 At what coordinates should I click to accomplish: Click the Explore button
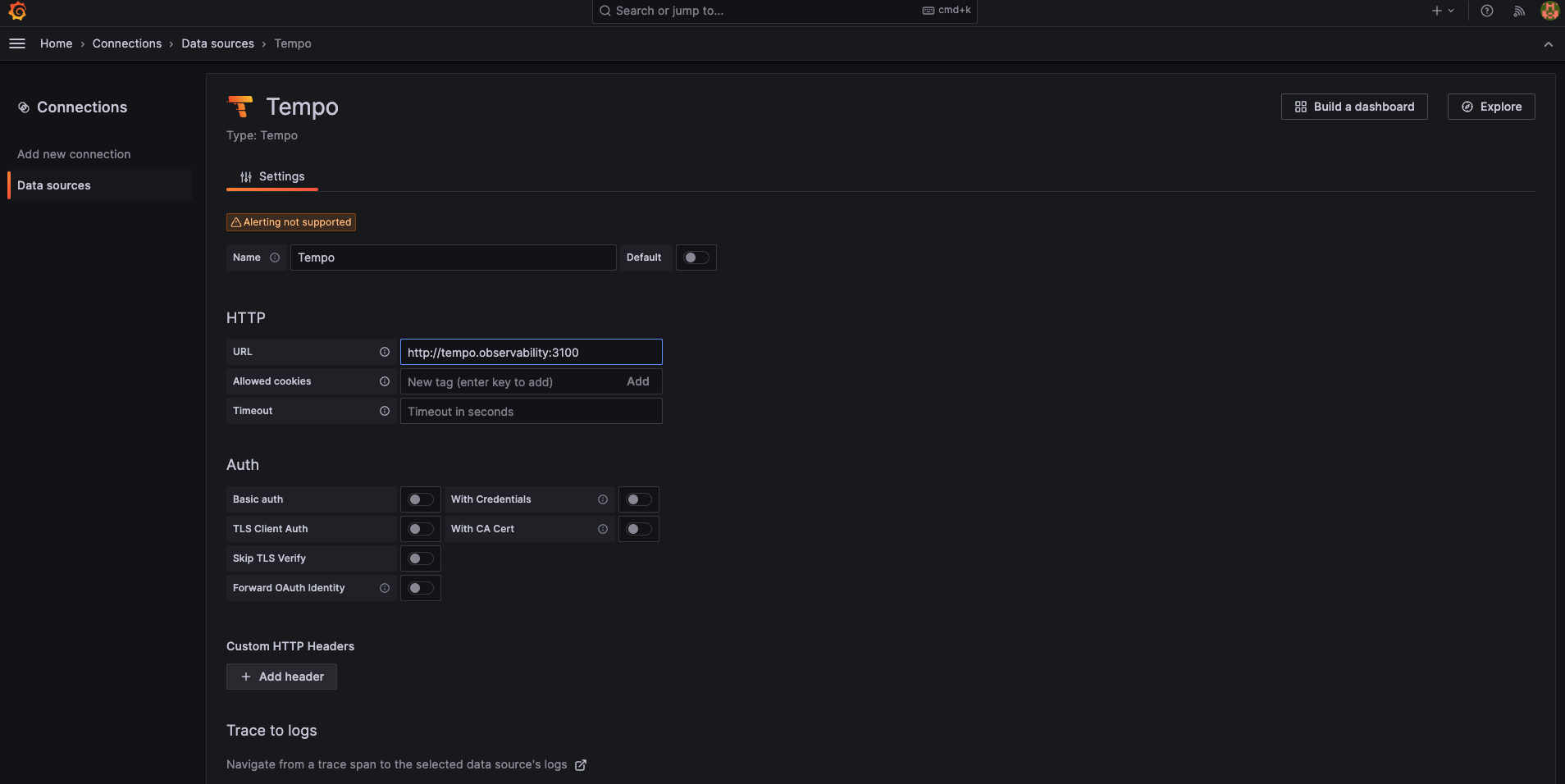click(1491, 107)
